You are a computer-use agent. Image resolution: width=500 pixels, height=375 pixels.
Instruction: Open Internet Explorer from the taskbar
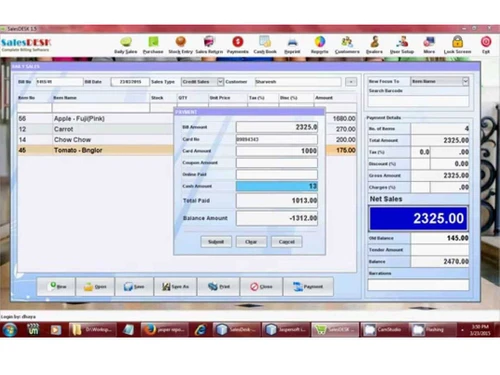click(x=201, y=330)
